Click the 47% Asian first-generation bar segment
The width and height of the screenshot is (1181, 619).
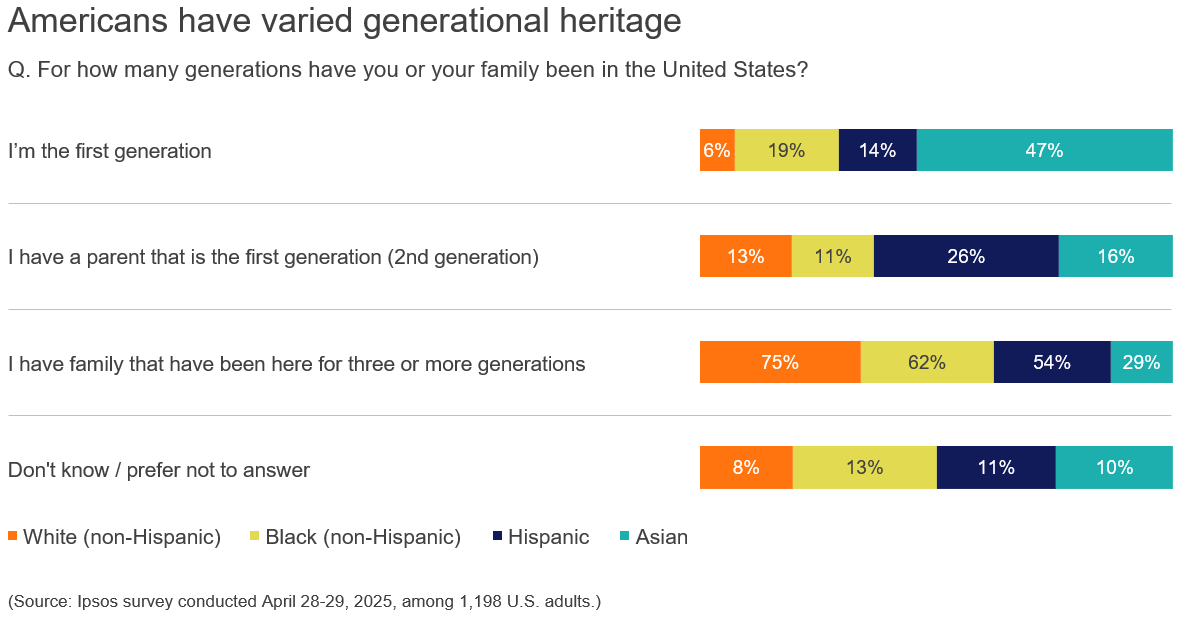click(1044, 150)
